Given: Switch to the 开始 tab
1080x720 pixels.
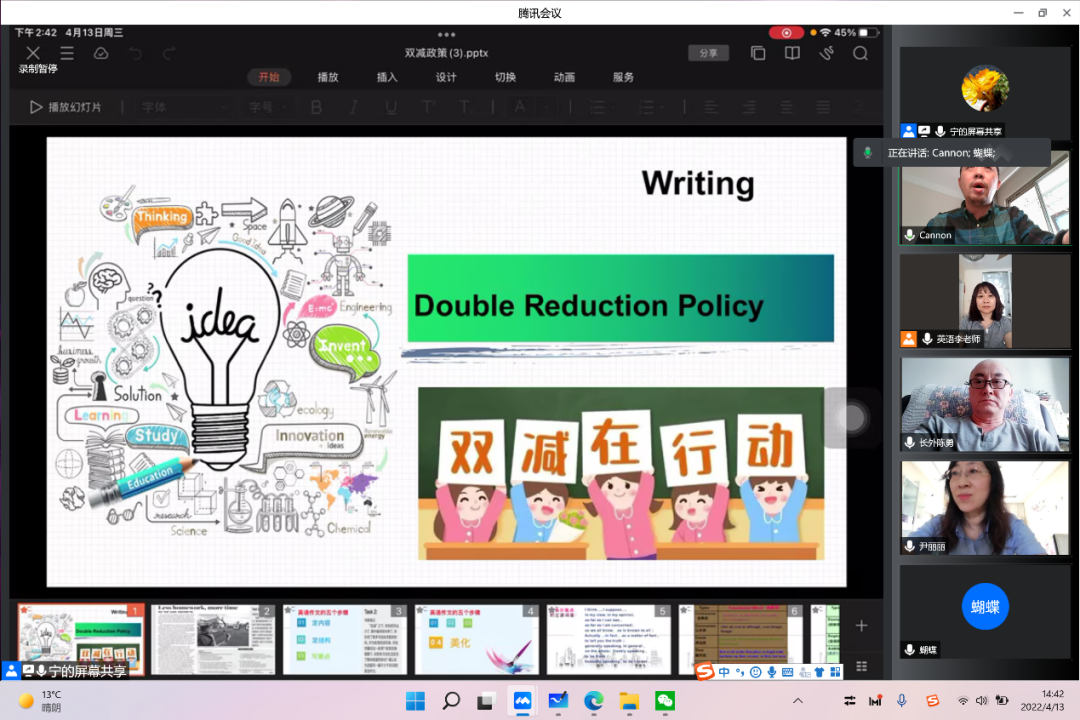Looking at the screenshot, I should (269, 77).
